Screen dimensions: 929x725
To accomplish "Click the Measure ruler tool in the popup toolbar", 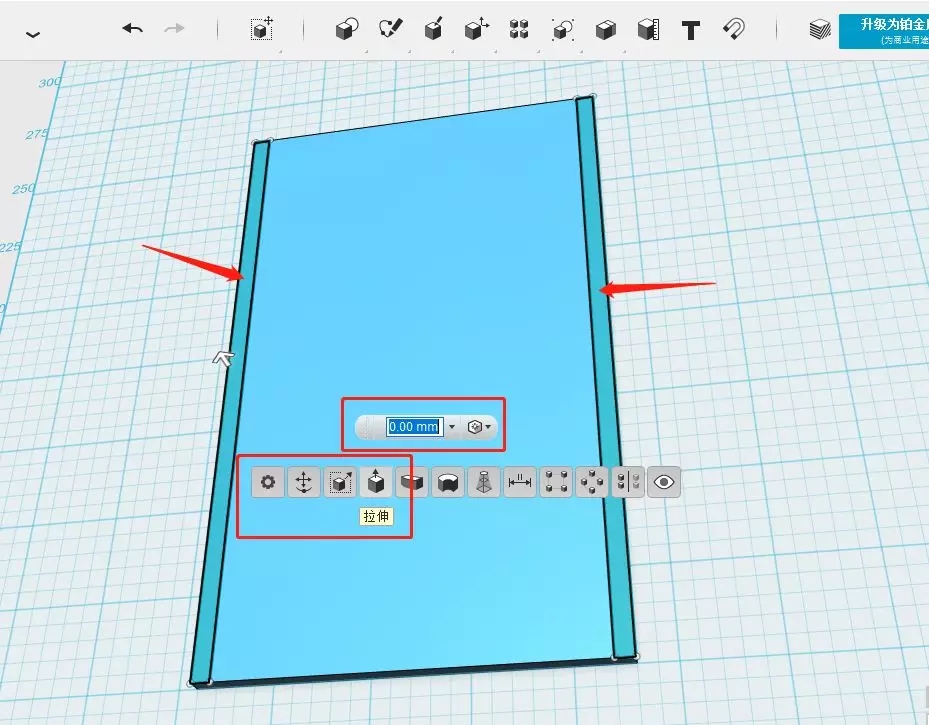I will [x=520, y=483].
